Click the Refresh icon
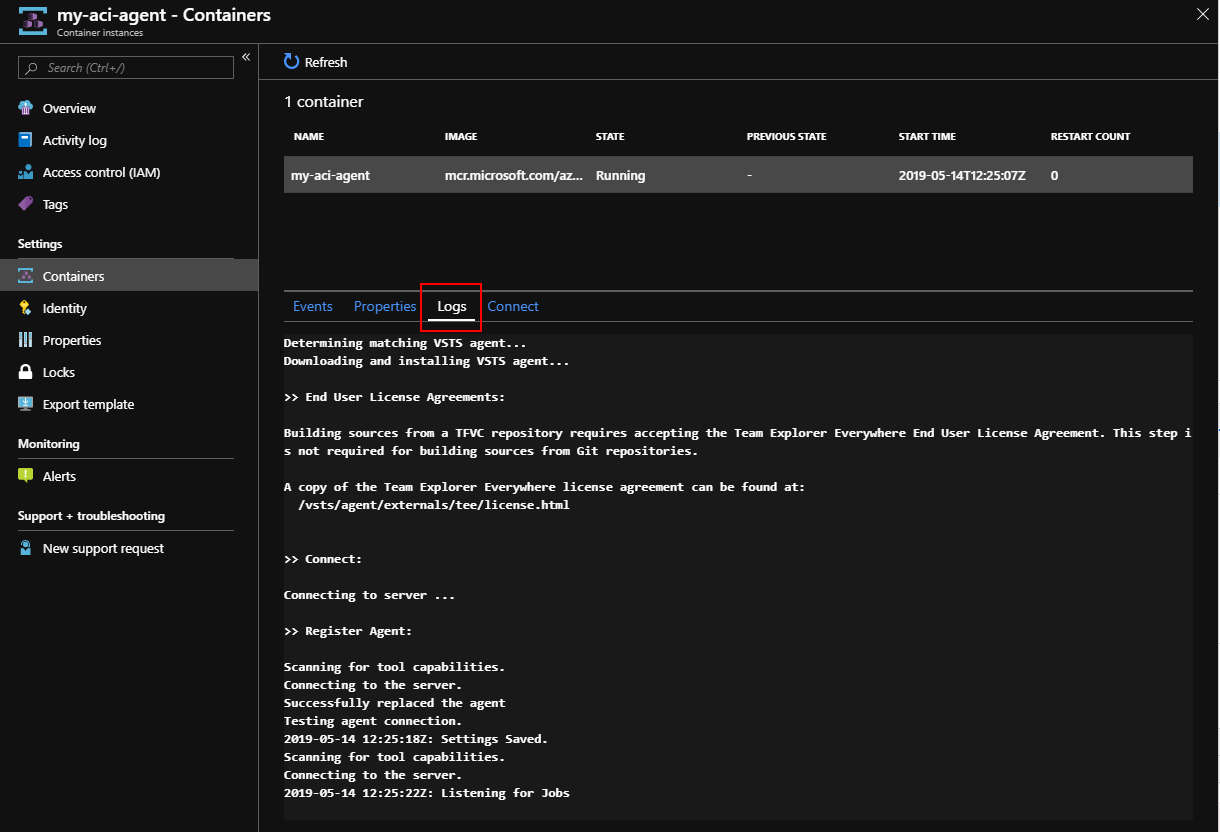The image size is (1220, 832). [291, 62]
